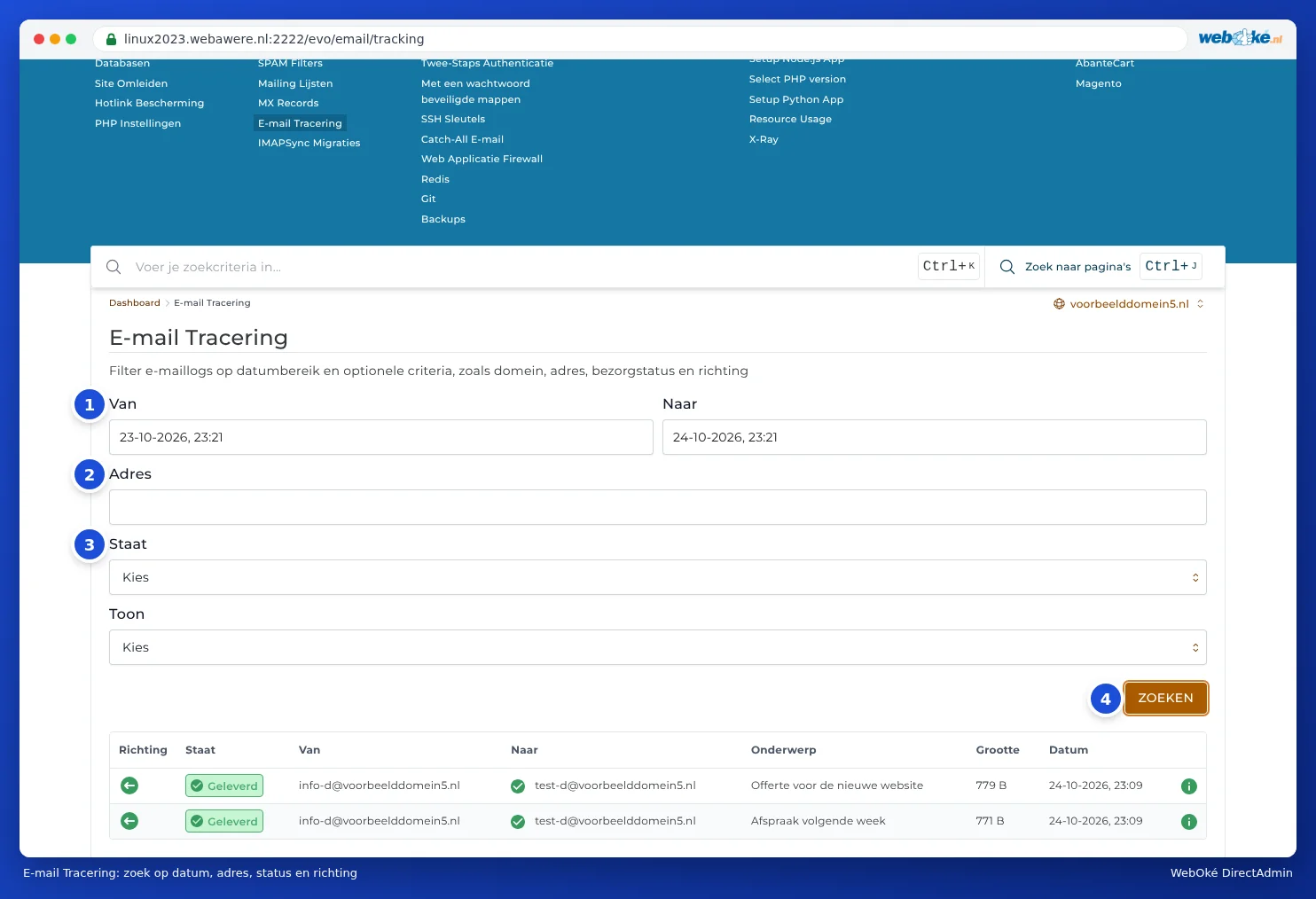This screenshot has width=1316, height=899.
Task: Click subject 'Offerte voor de nieuwe website'
Action: click(837, 786)
